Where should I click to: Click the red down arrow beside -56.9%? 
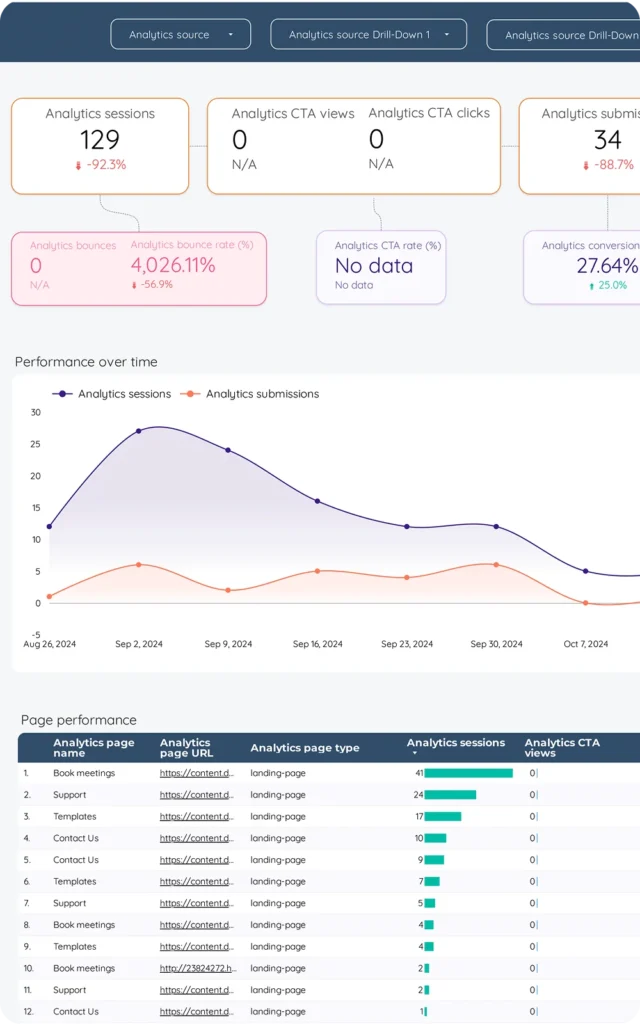click(x=134, y=285)
